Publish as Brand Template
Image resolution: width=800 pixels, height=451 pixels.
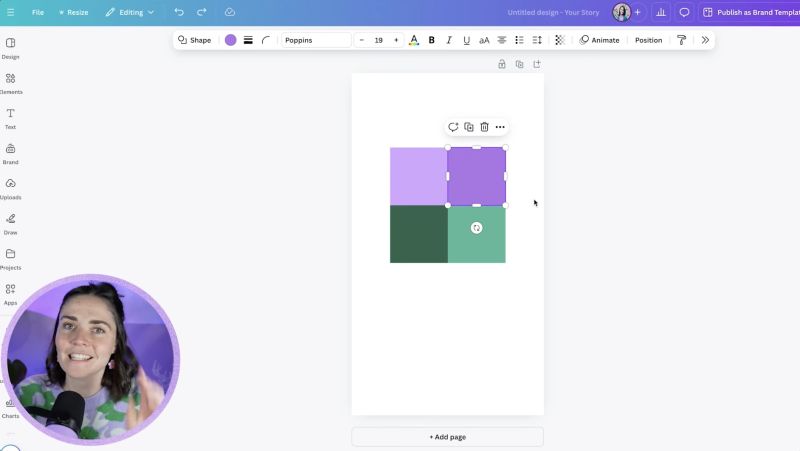coord(751,12)
